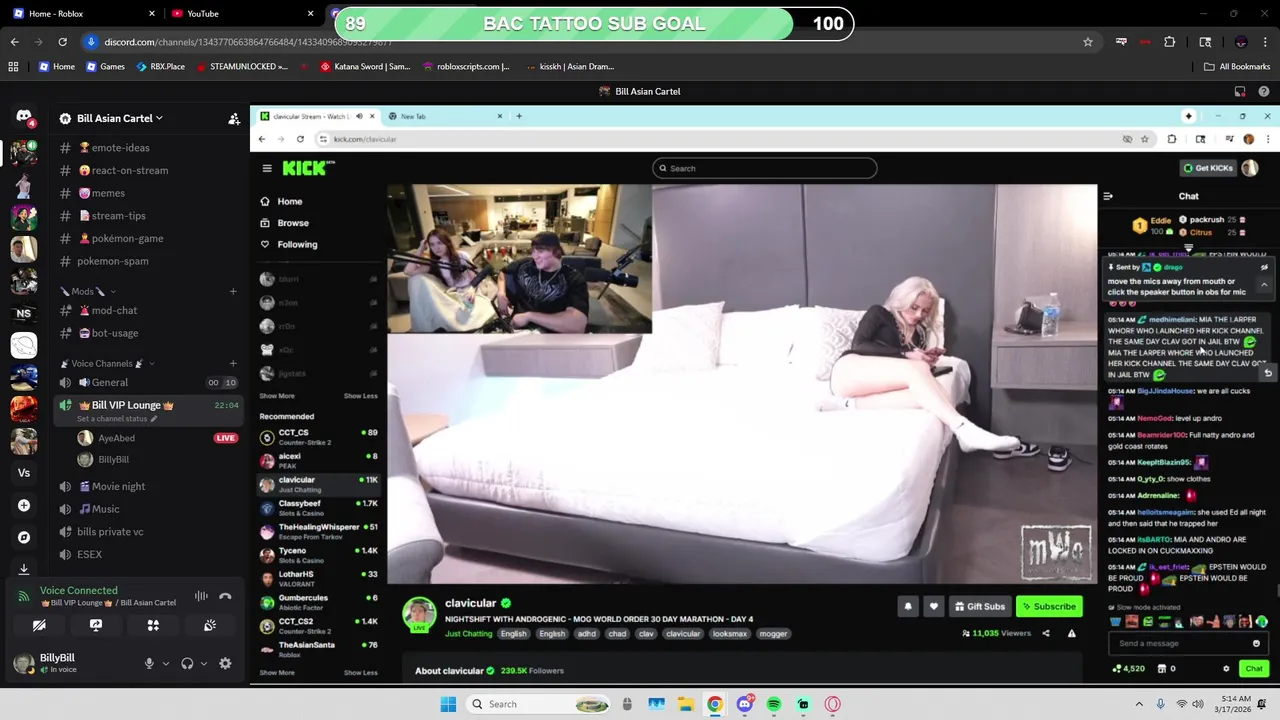Click the Send a message field
This screenshot has width=1280, height=720.
(1187, 643)
